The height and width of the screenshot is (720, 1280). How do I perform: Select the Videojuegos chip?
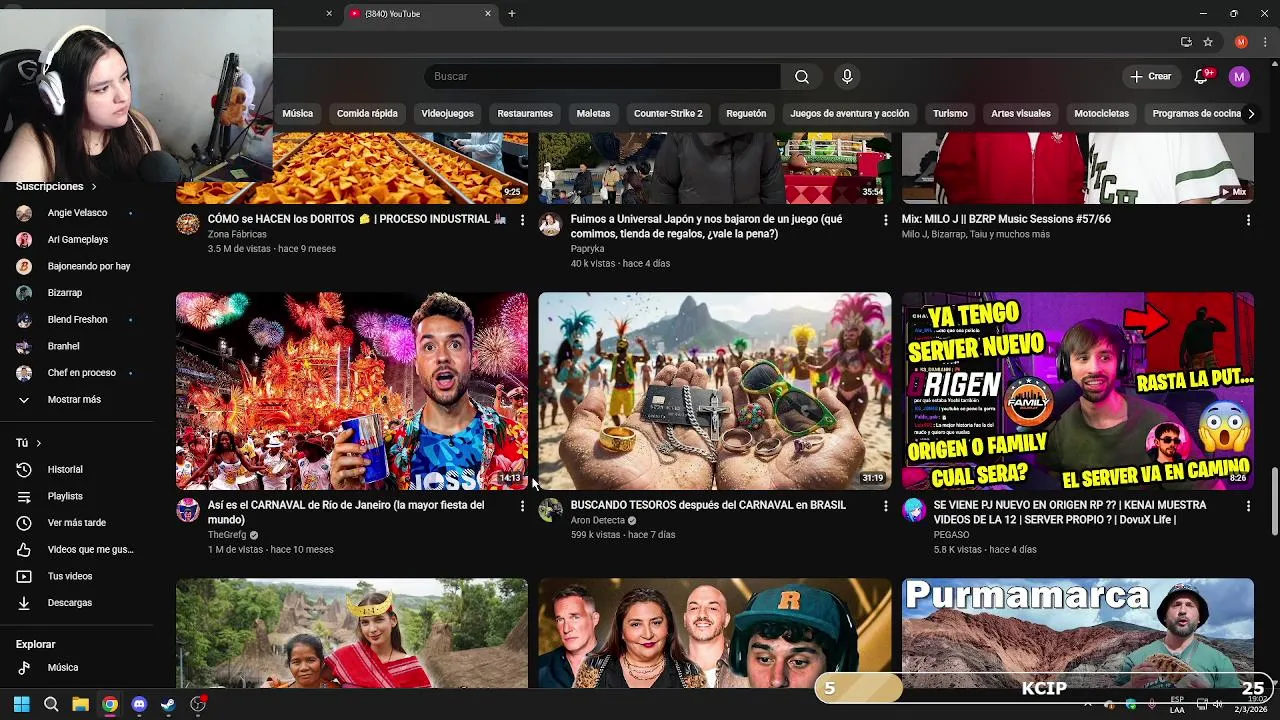[x=447, y=114]
